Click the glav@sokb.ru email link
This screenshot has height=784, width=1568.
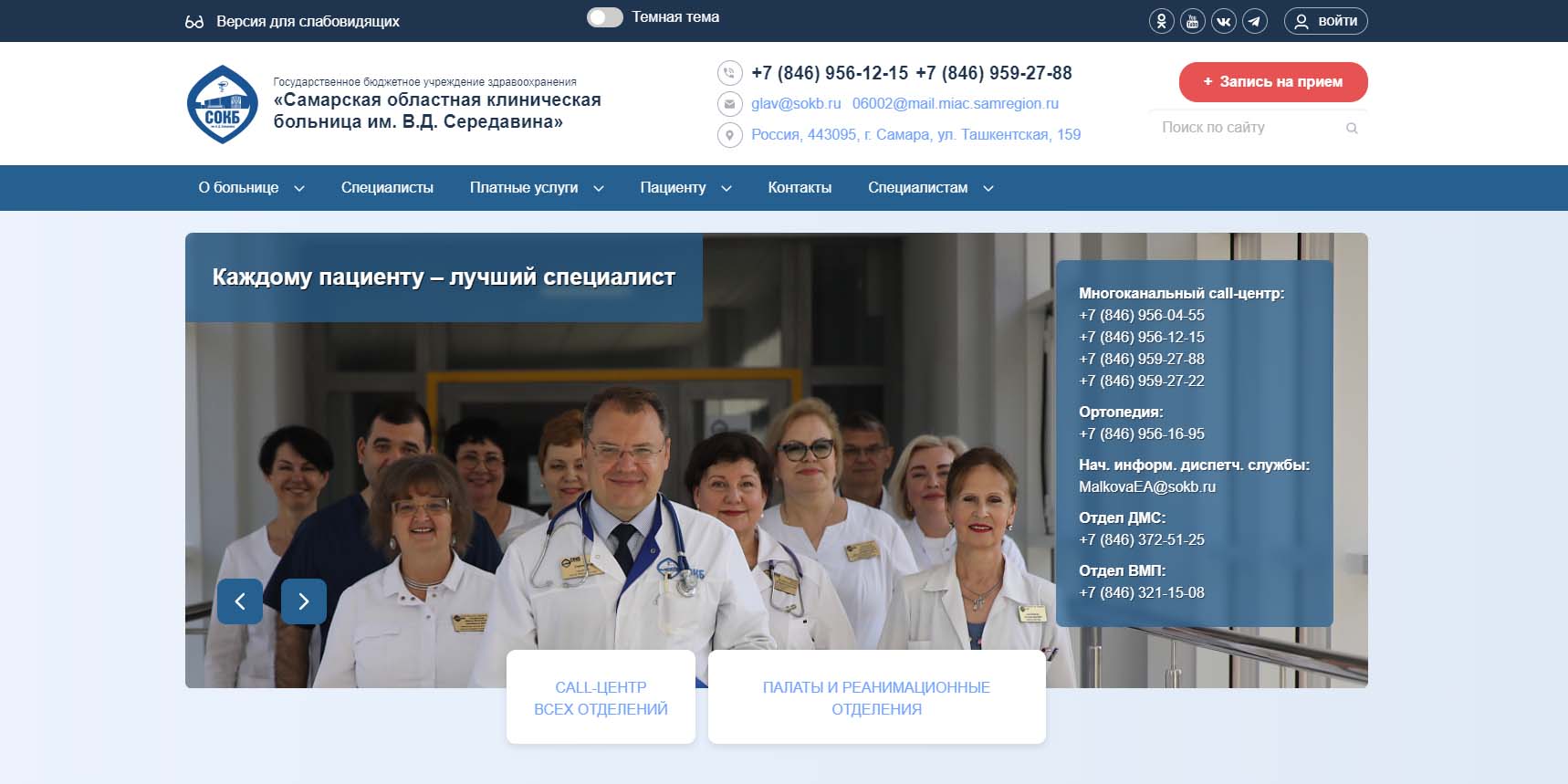[x=796, y=104]
